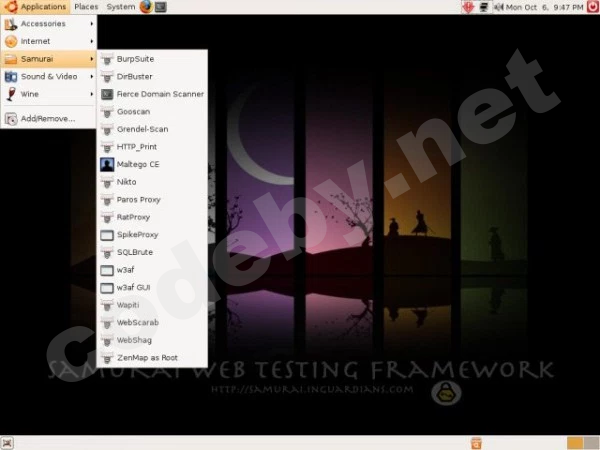
Task: Click the Wine glass icon
Action: tap(11, 94)
